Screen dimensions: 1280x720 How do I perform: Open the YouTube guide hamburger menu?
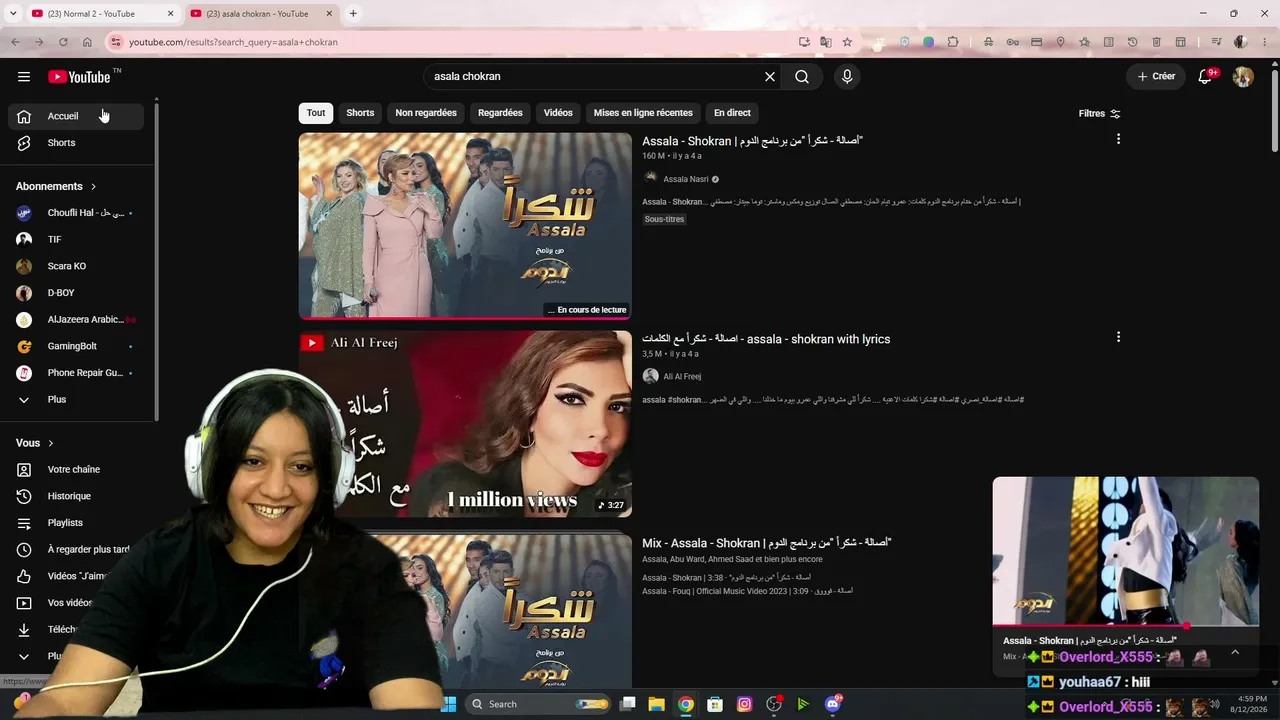[24, 77]
